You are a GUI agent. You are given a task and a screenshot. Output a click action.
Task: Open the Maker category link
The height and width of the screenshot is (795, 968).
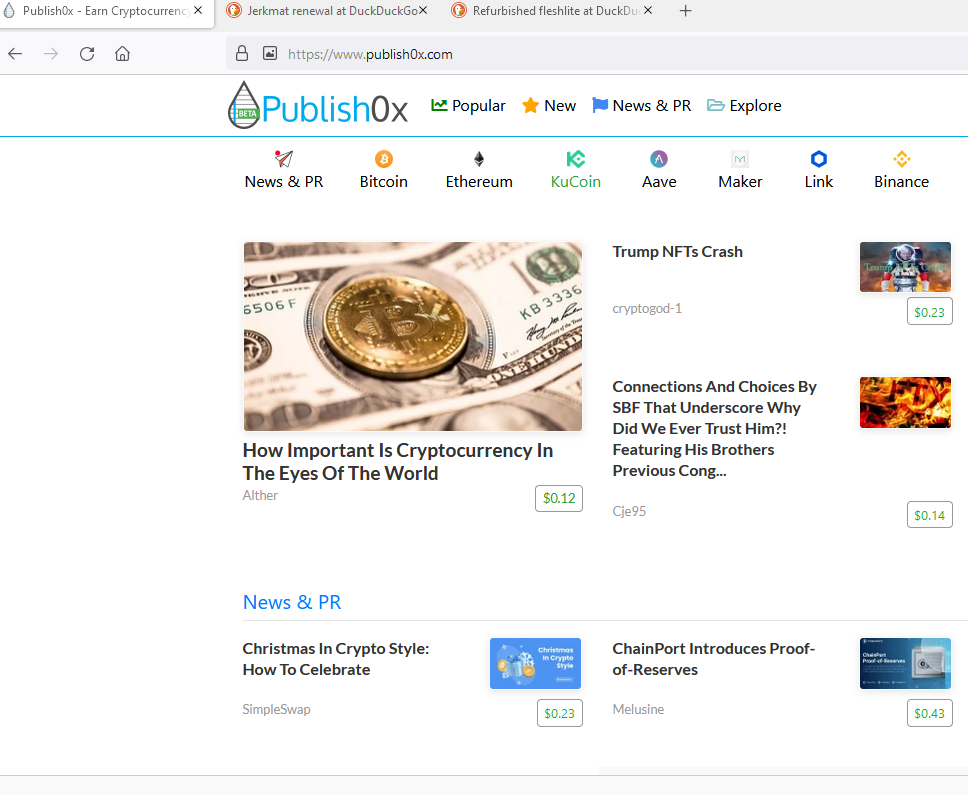[x=740, y=181]
